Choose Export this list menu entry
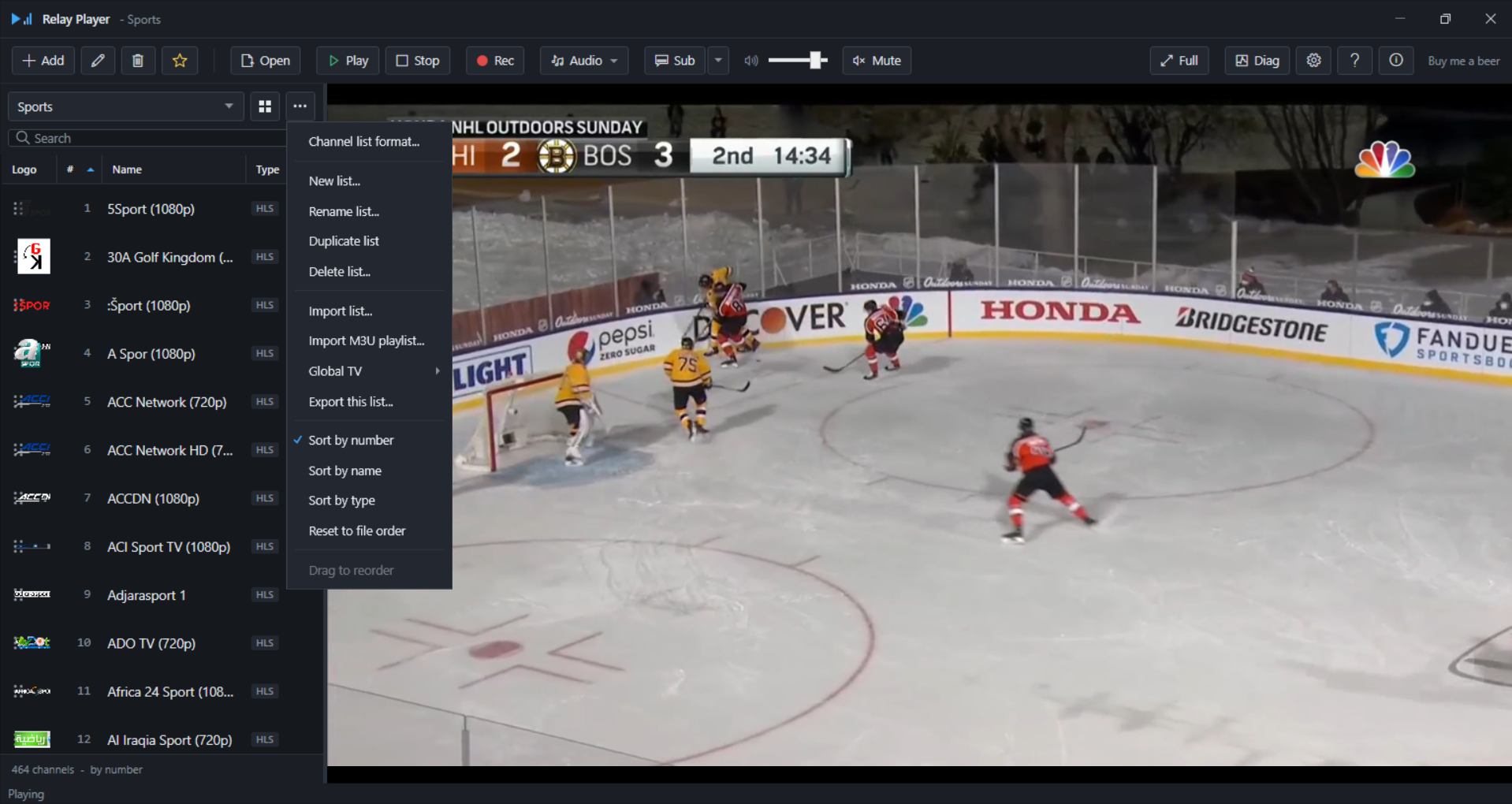Screen dimensions: 1512x804 tap(369, 402)
